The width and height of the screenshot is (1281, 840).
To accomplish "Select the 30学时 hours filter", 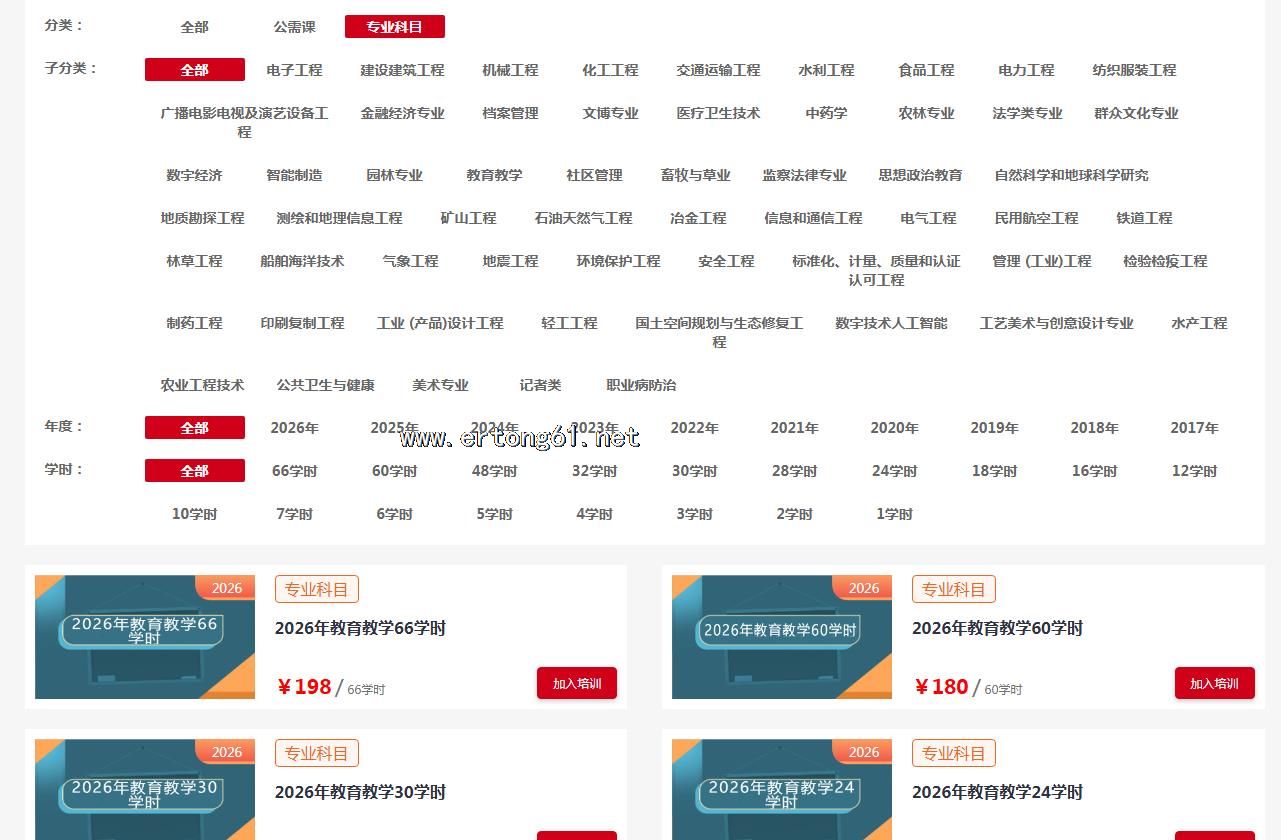I will tap(694, 471).
